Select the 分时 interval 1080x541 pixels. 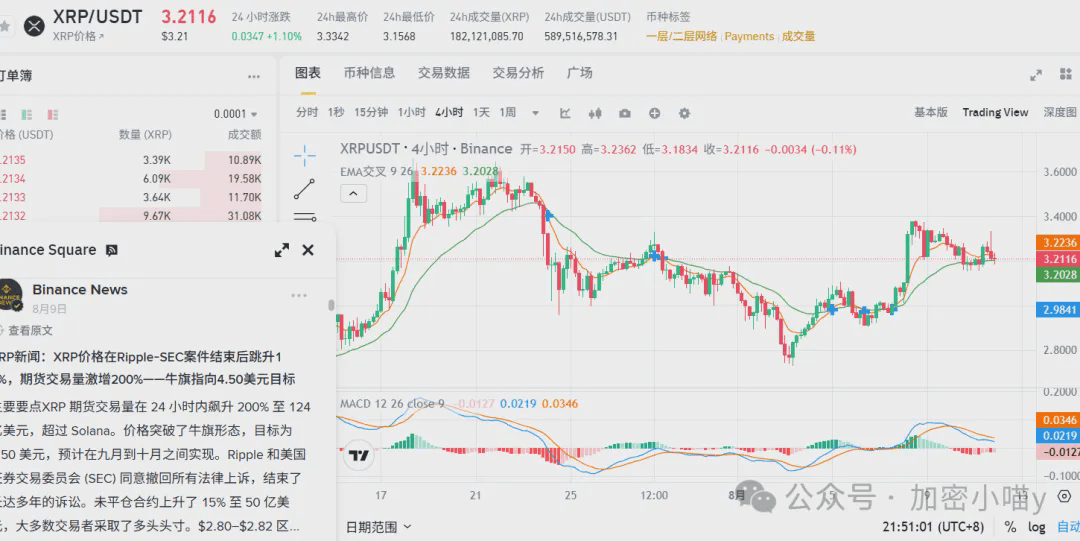tap(307, 112)
